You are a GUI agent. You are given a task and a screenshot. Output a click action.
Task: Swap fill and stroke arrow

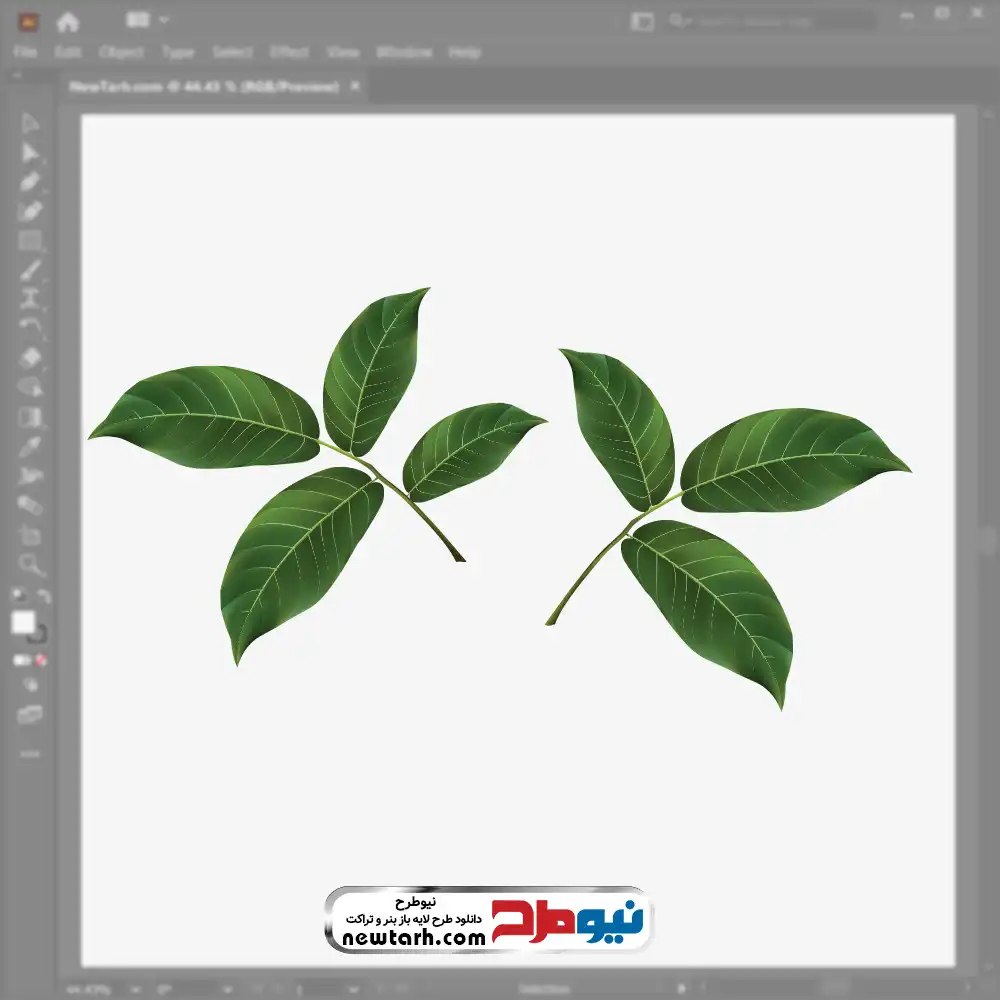coord(43,596)
